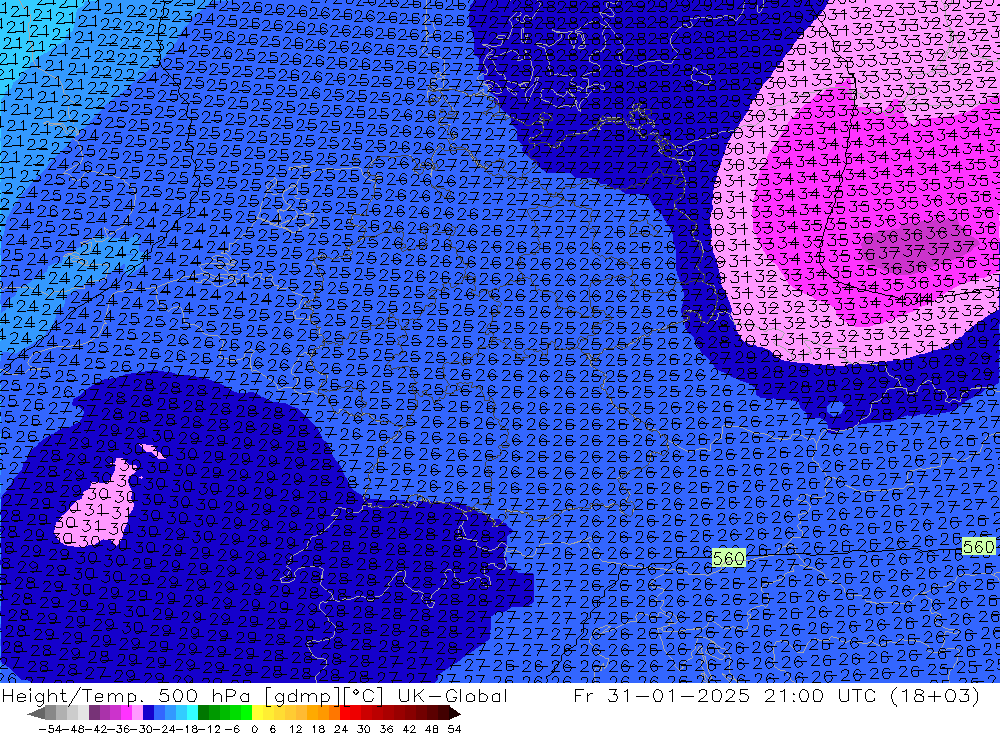
Task: Click the 560 contour label at the map's right edge
Action: pos(978,547)
